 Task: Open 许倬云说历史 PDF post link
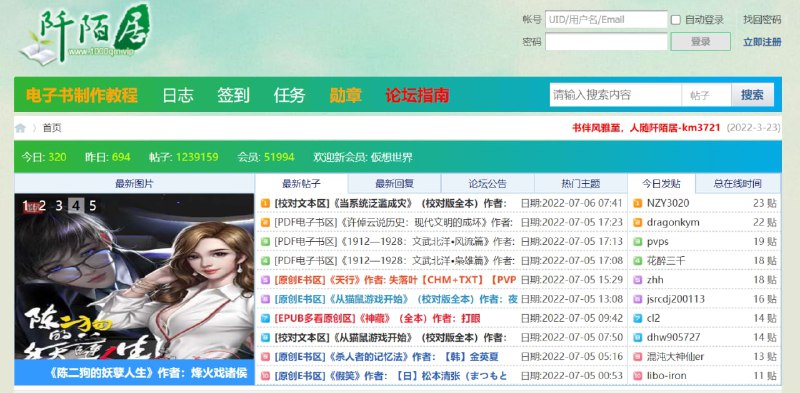coord(393,223)
